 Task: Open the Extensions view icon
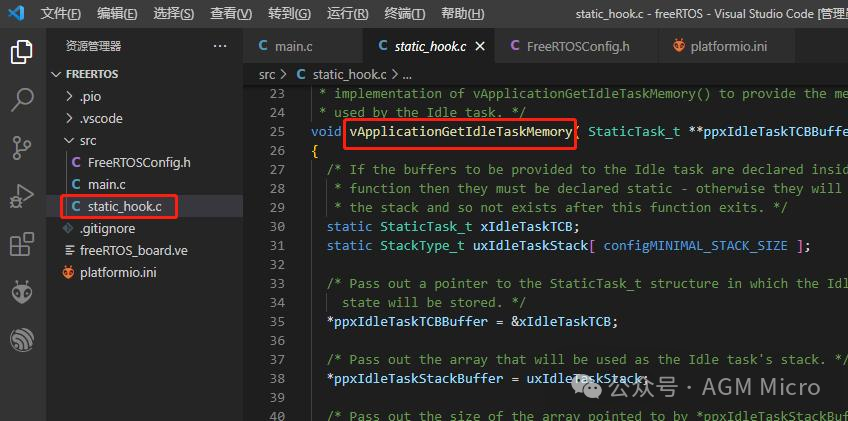[21, 244]
